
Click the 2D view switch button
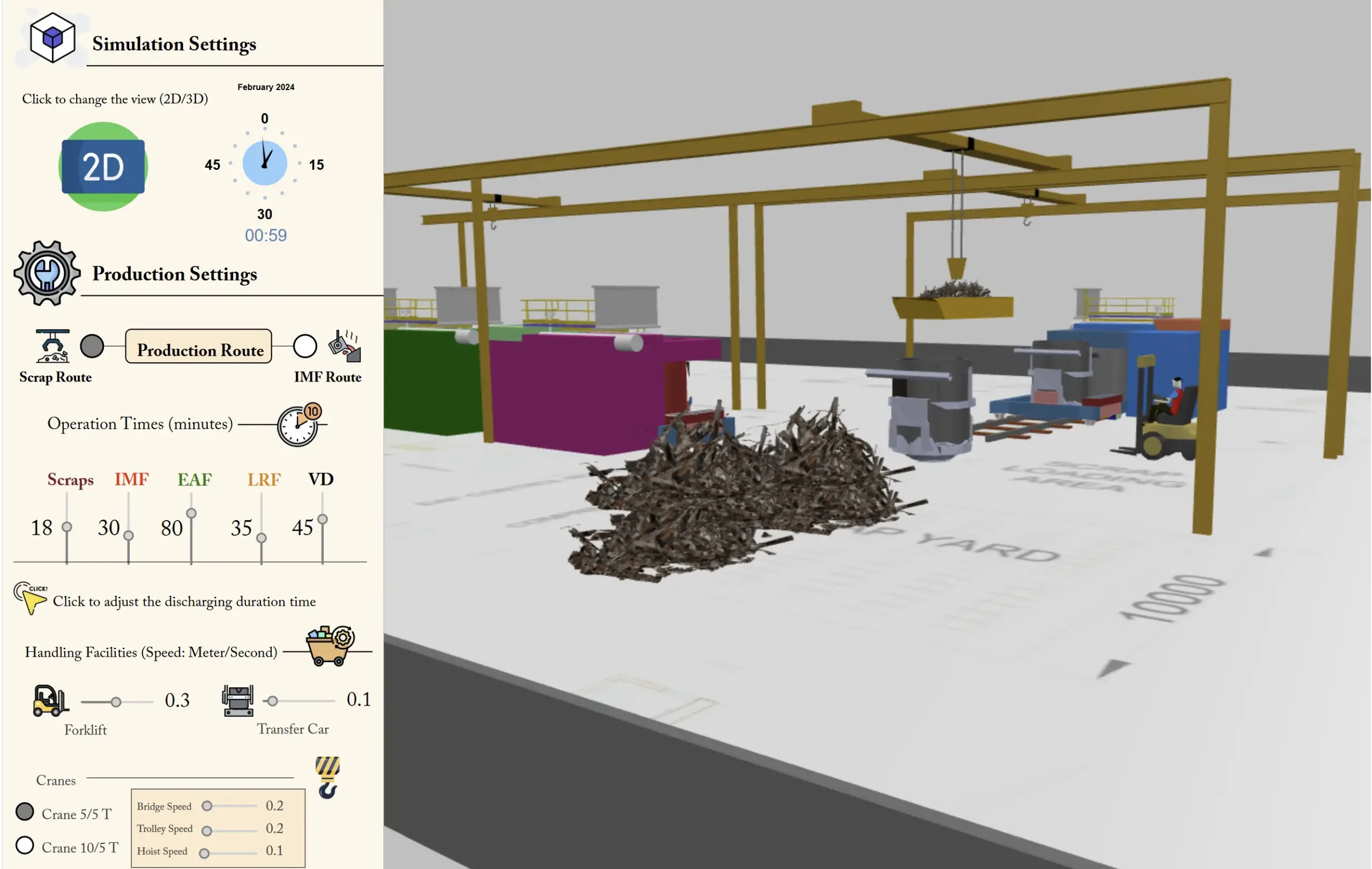[x=103, y=167]
